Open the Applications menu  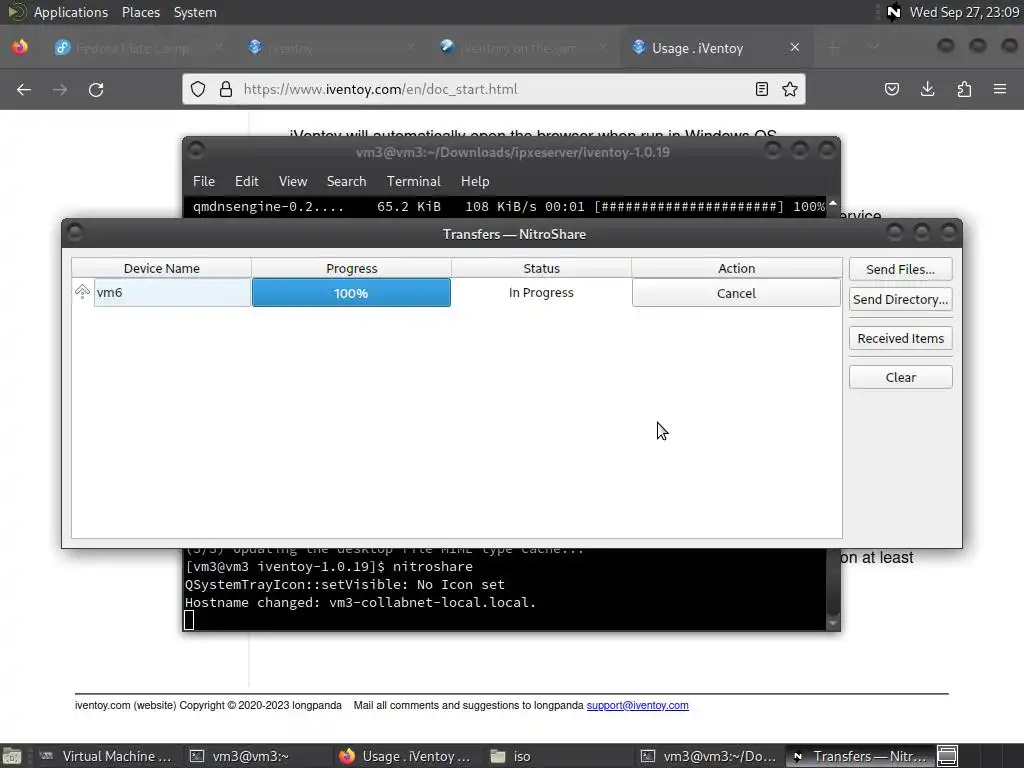tap(71, 12)
